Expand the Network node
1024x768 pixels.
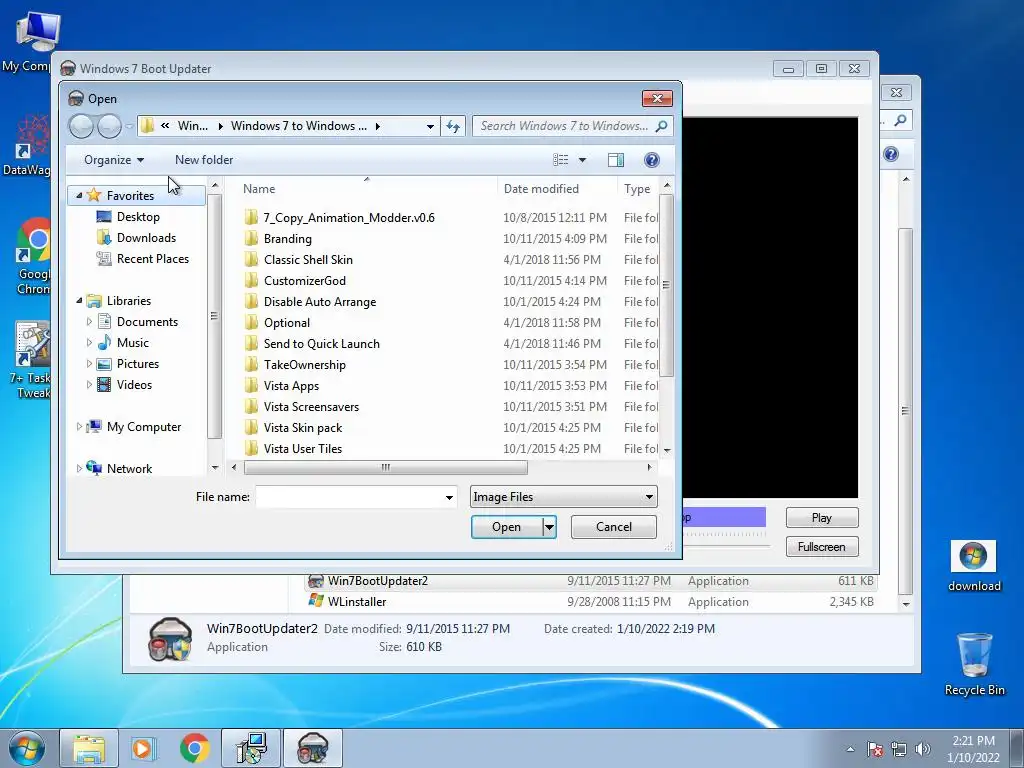point(79,468)
